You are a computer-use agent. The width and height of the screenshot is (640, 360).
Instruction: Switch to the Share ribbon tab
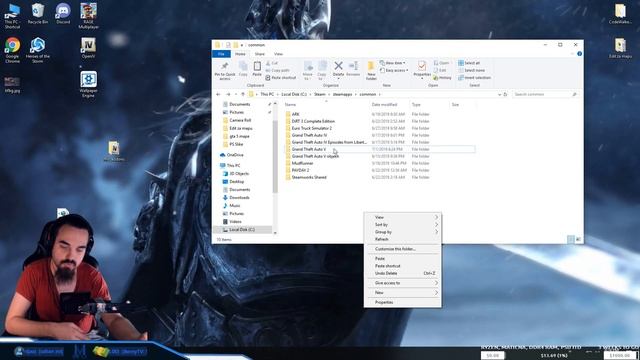(260, 54)
